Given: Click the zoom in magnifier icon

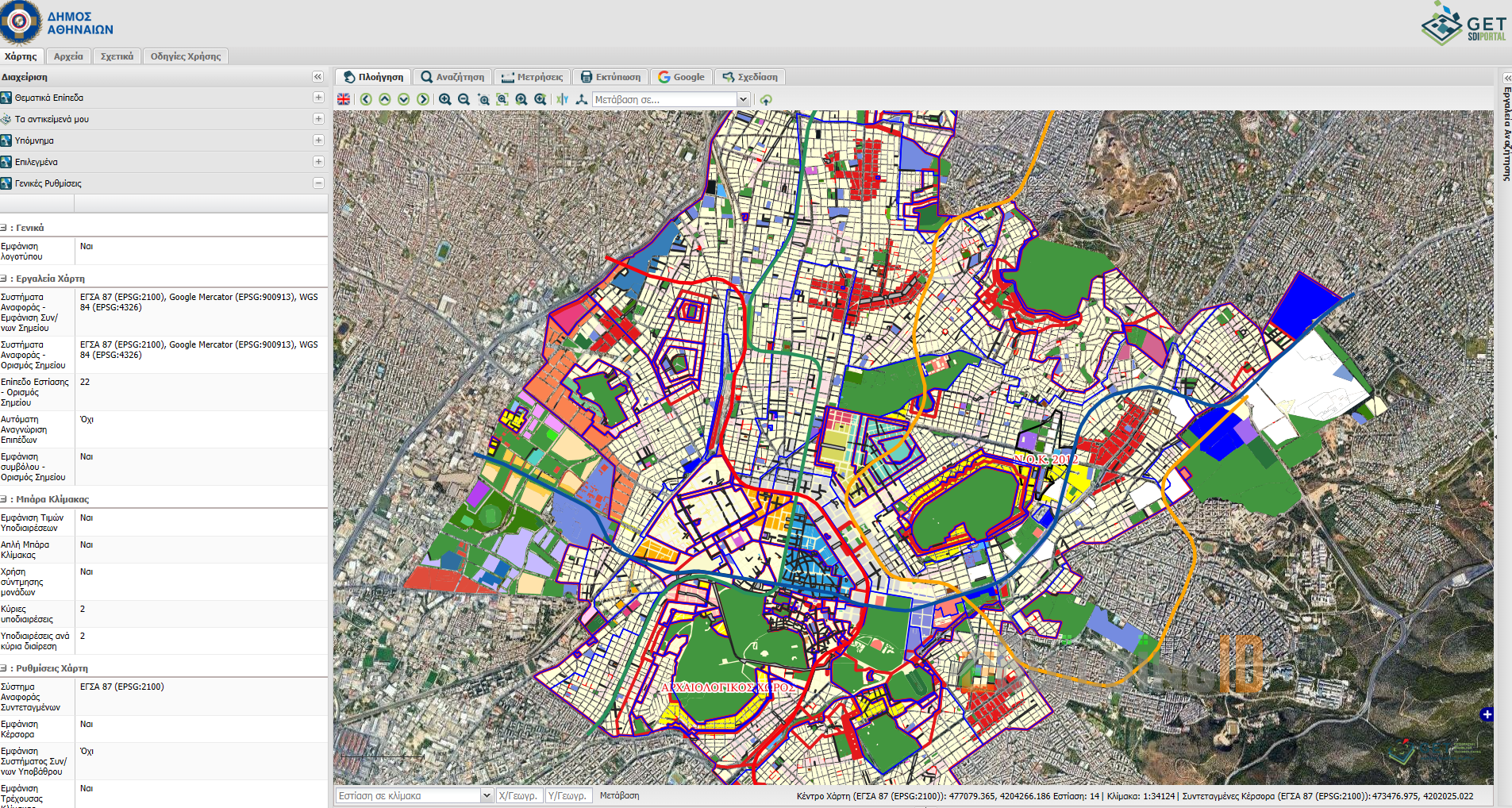Looking at the screenshot, I should [445, 99].
